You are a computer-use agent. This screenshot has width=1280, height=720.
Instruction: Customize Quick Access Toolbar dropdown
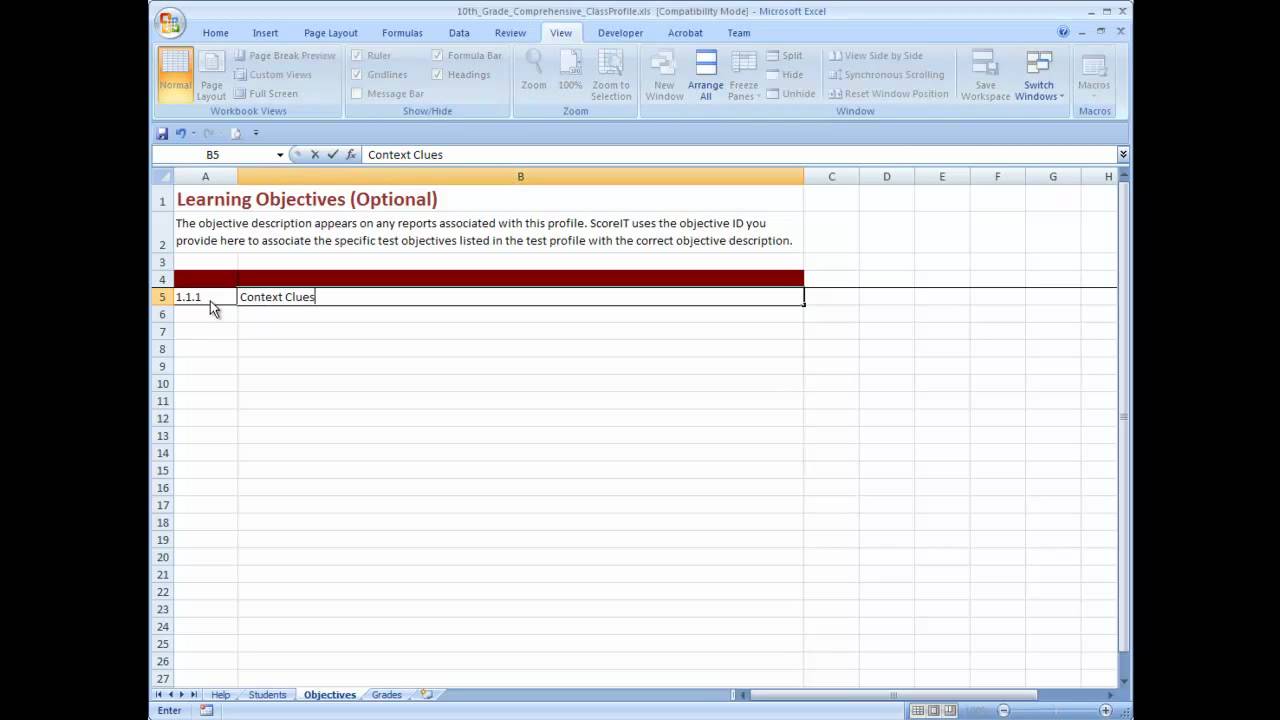click(256, 133)
